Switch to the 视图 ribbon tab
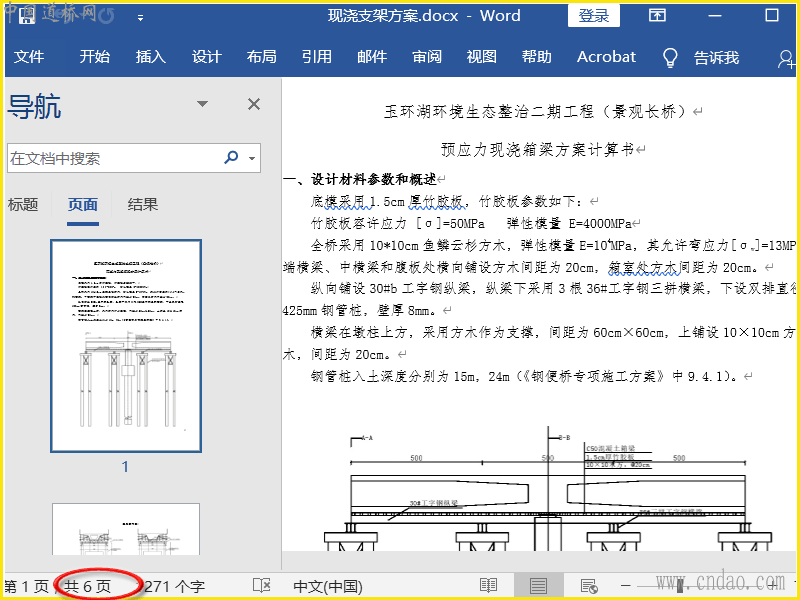 [482, 57]
